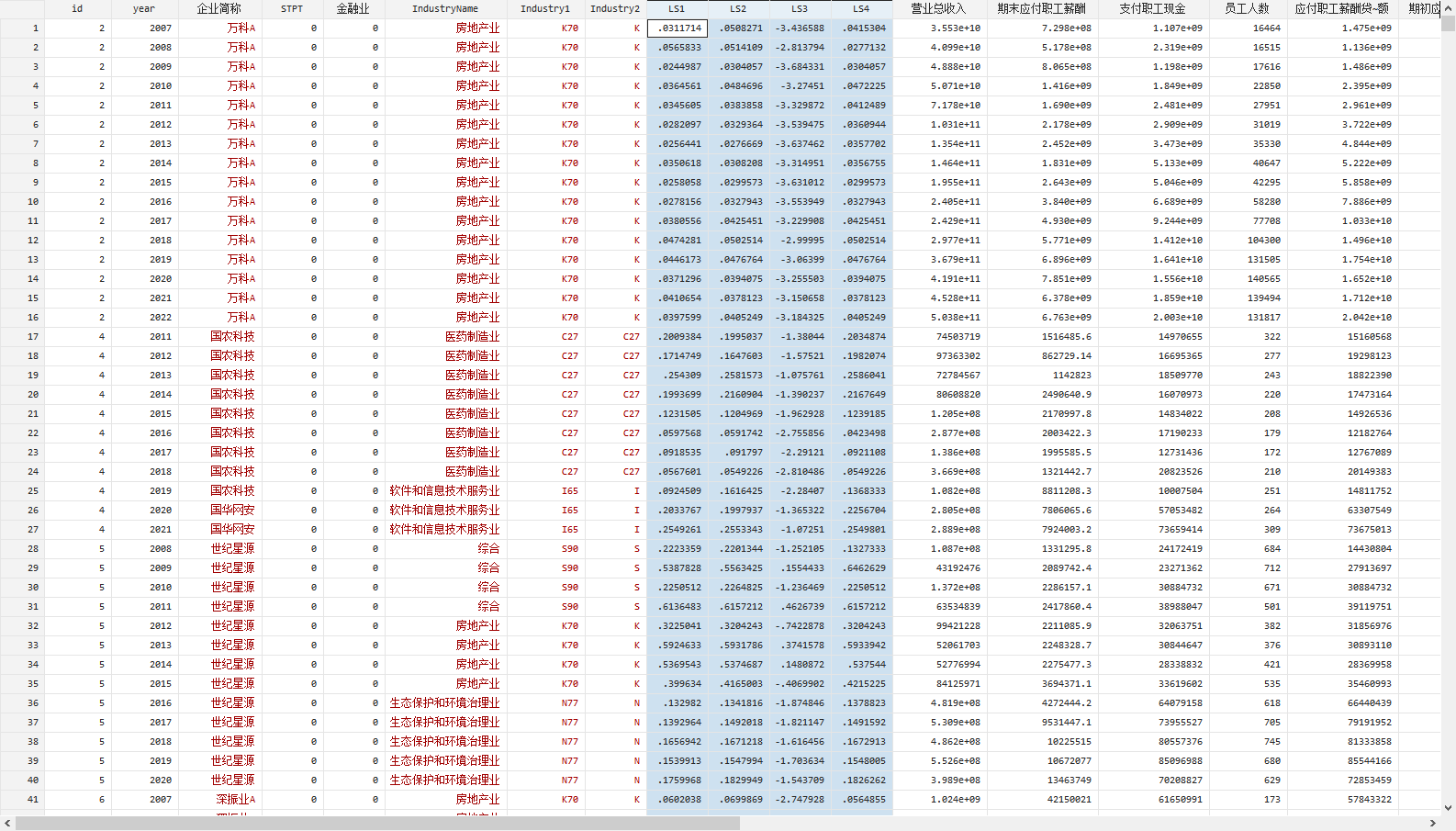Click the employee count cell 140565
This screenshot has height=831, width=1456.
(1248, 279)
